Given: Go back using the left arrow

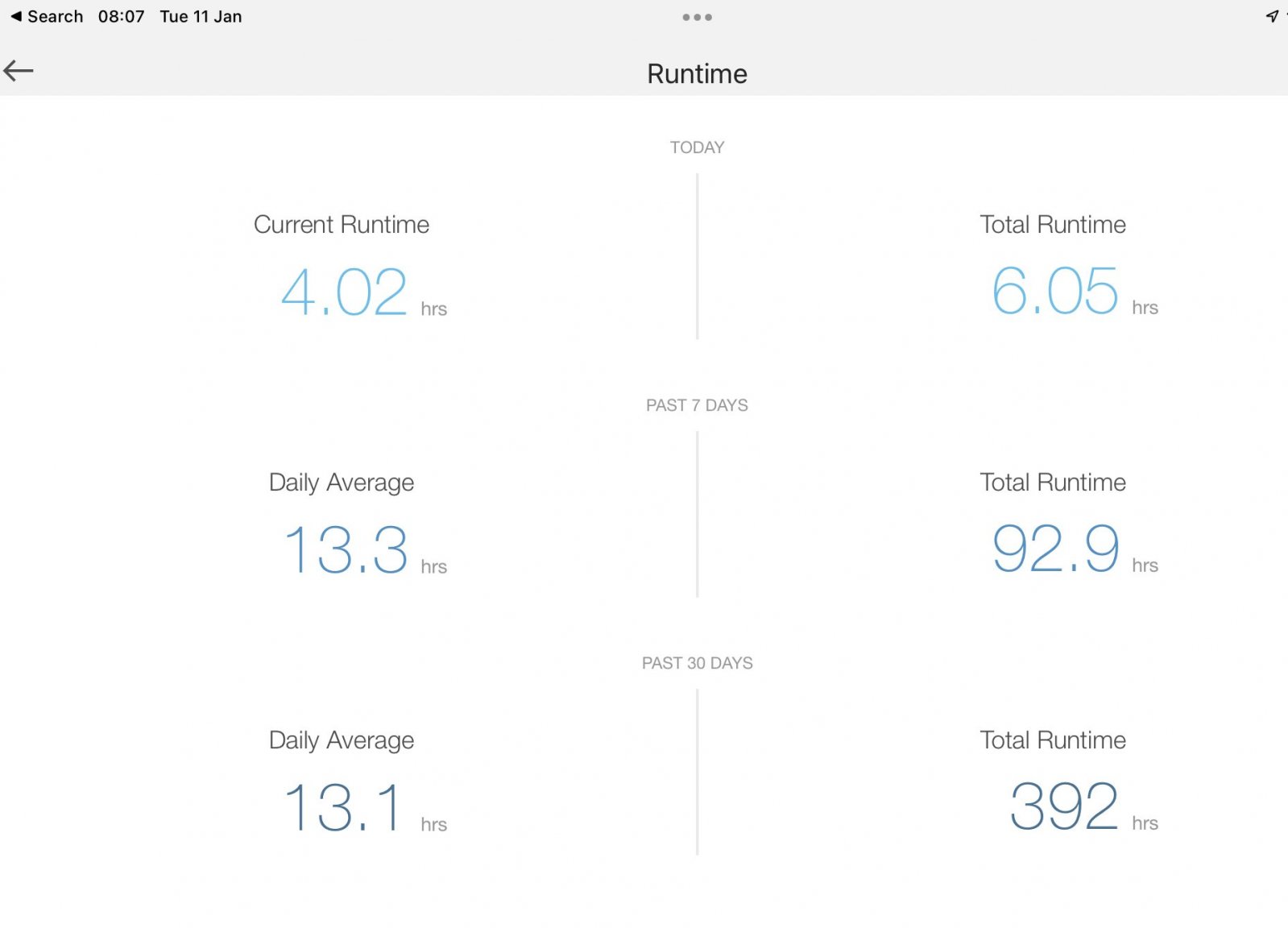Looking at the screenshot, I should click(19, 71).
